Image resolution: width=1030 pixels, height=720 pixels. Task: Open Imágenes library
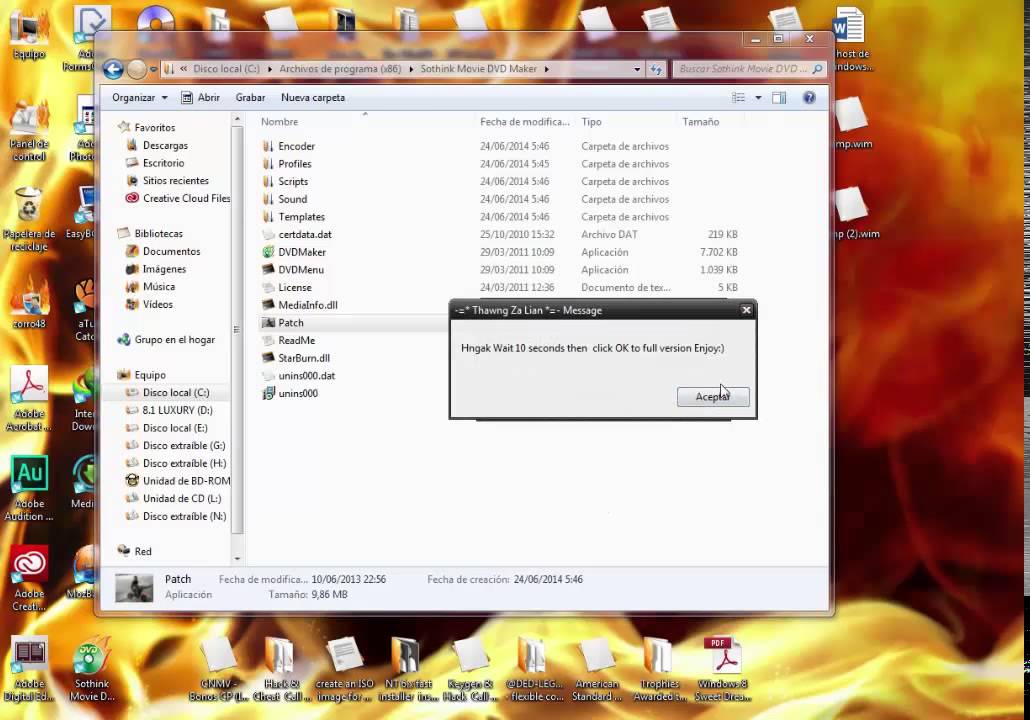[164, 269]
